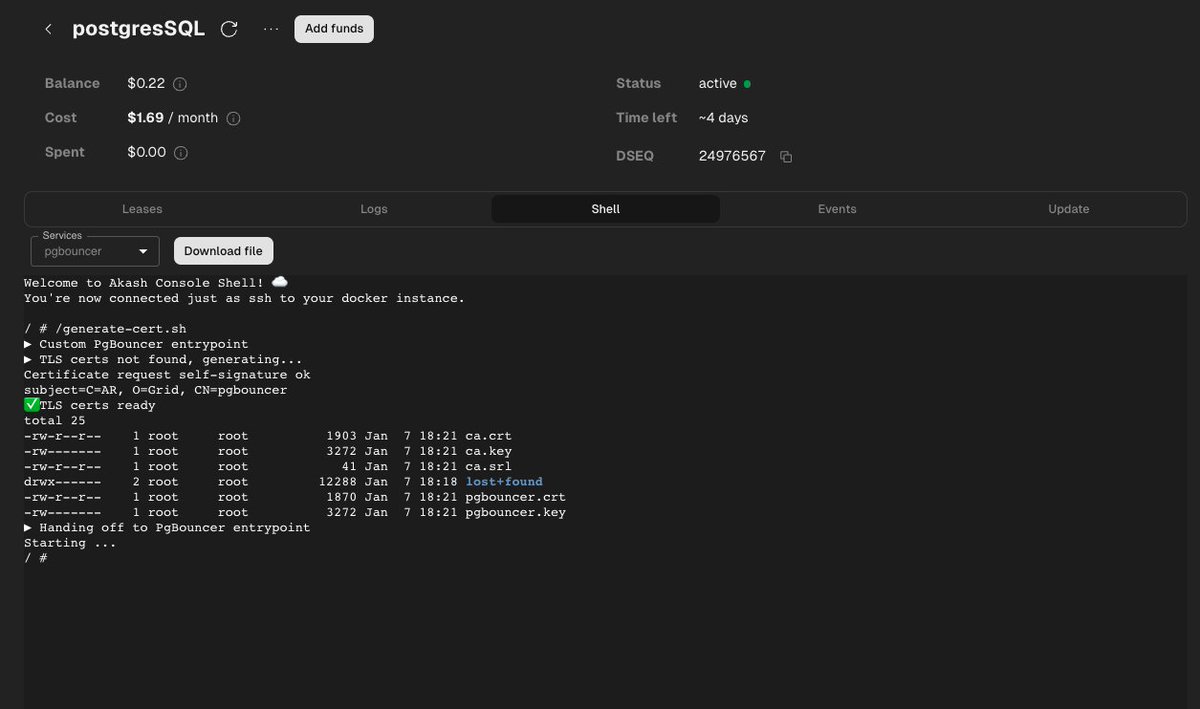1200x709 pixels.
Task: Select the Shell tab
Action: coord(605,209)
